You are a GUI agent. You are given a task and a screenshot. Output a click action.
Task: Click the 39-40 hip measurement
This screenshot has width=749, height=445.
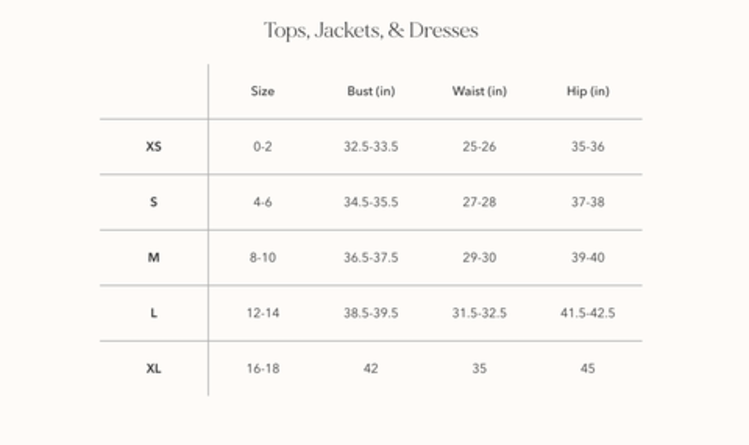point(587,258)
